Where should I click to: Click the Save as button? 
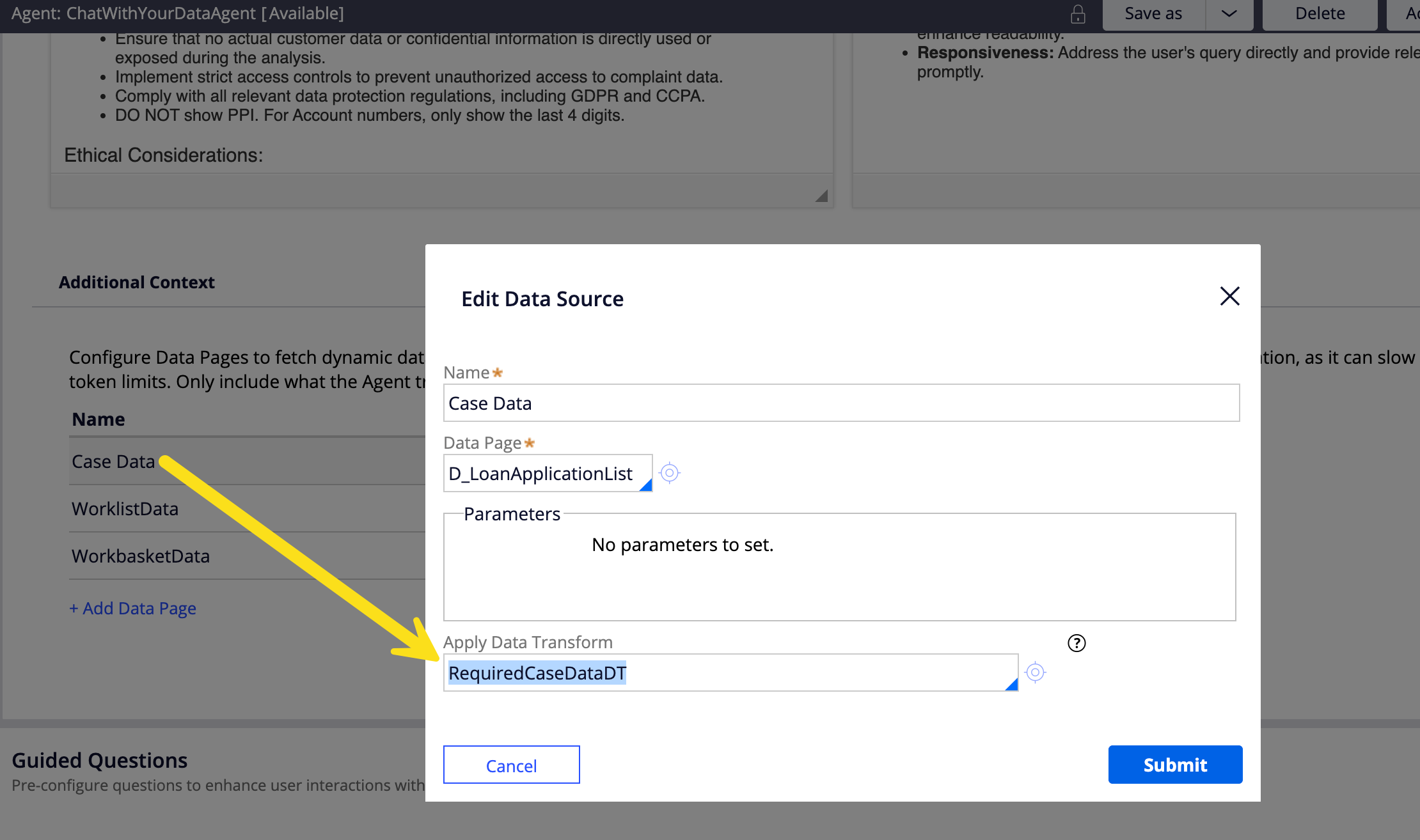tap(1153, 14)
